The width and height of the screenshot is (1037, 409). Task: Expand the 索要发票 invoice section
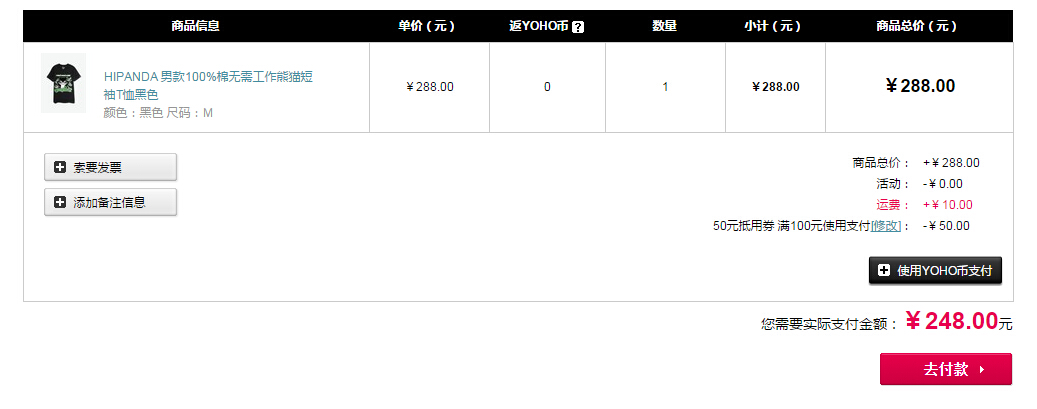tap(110, 167)
